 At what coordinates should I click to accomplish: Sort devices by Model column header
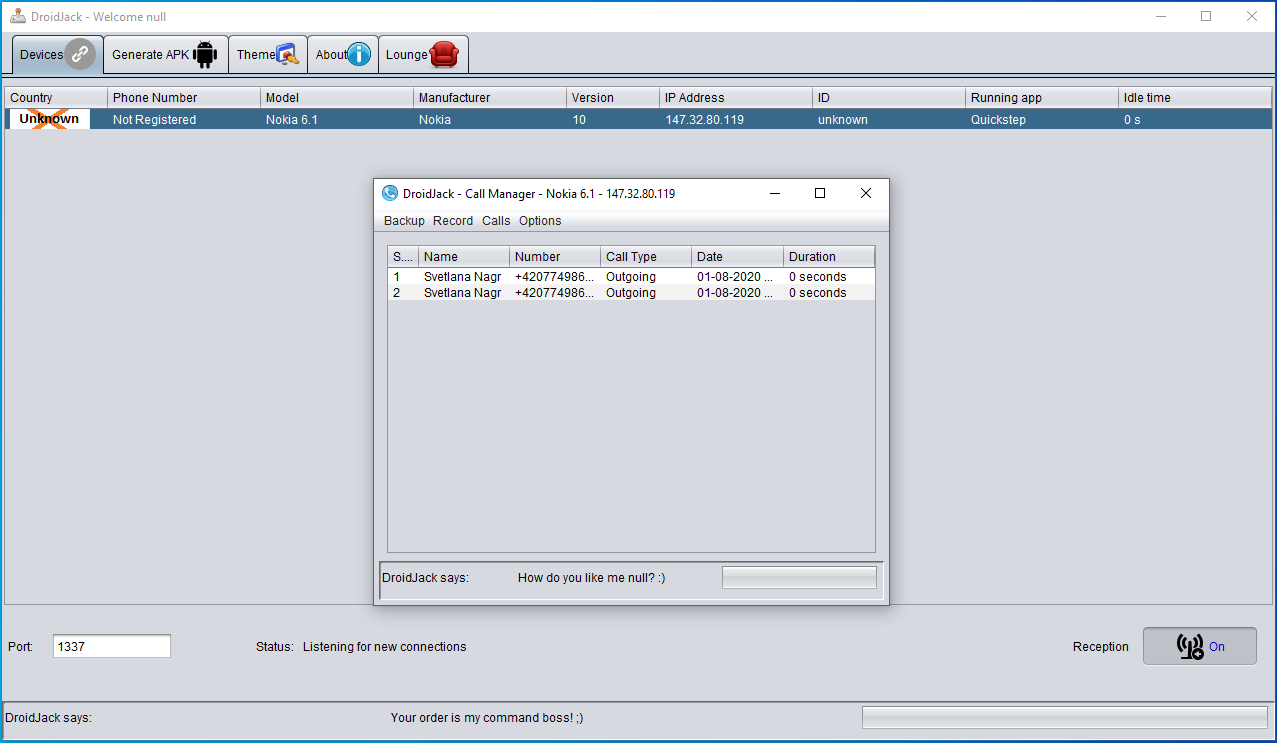point(337,97)
